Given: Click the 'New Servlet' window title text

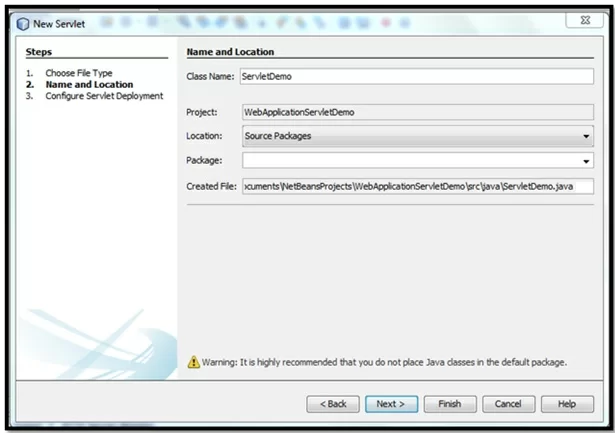Looking at the screenshot, I should [59, 24].
